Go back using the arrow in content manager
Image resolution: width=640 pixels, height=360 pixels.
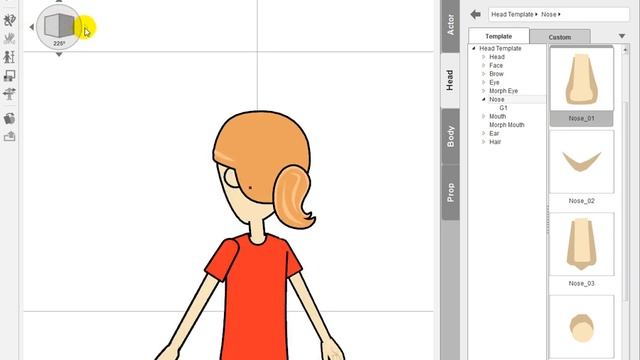tap(475, 14)
